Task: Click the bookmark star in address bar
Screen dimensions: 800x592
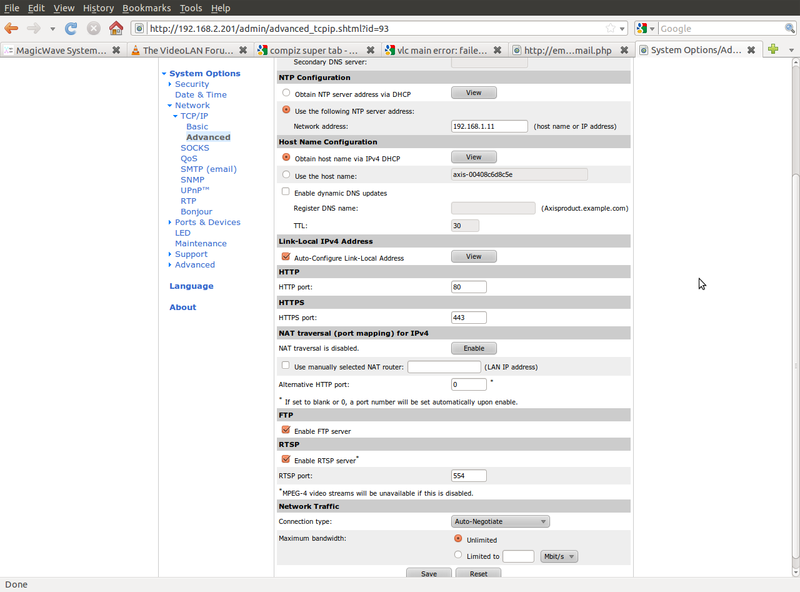Action: pyautogui.click(x=609, y=29)
